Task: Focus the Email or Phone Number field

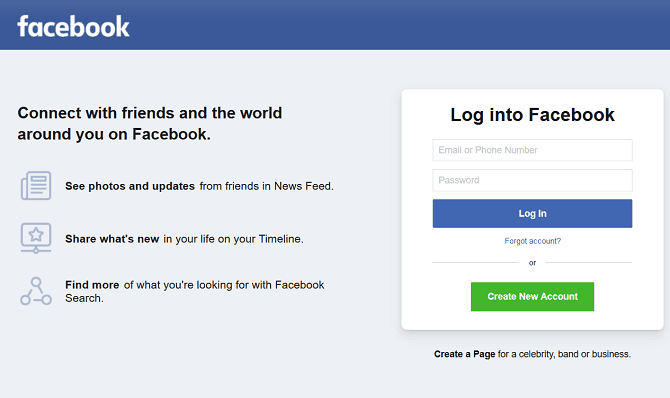Action: coord(532,150)
